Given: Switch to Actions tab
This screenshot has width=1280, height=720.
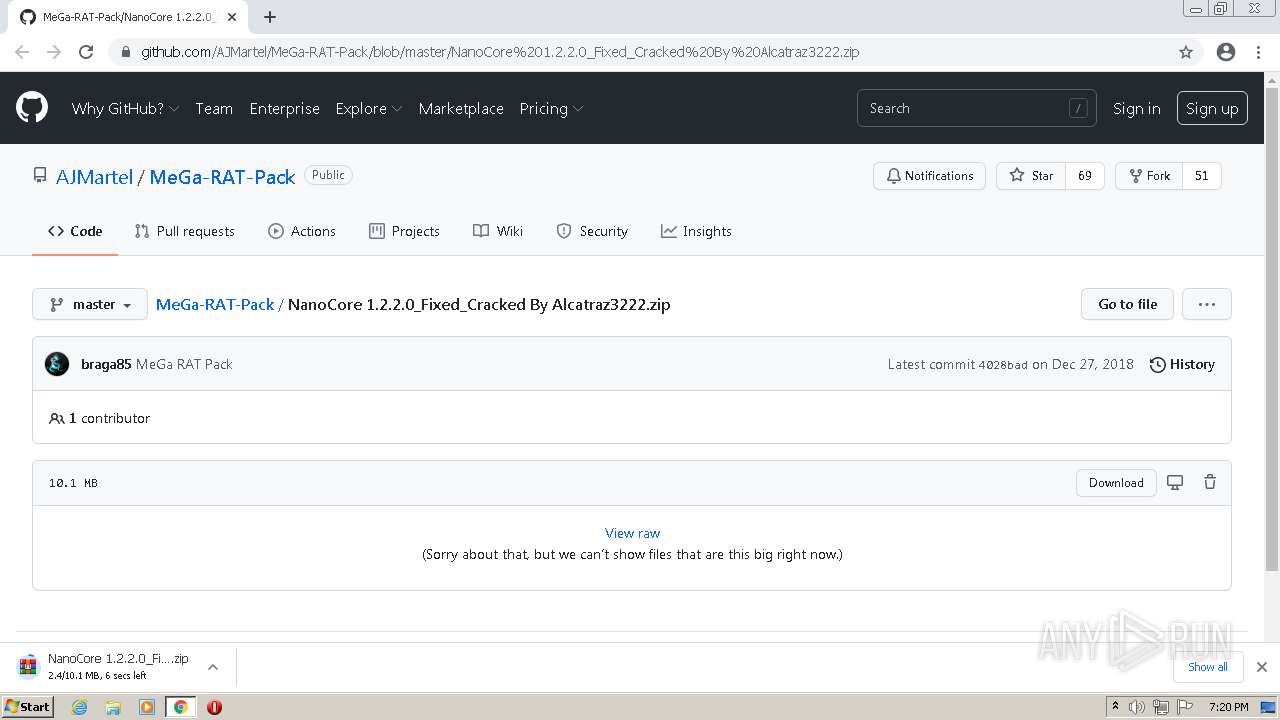Looking at the screenshot, I should click(x=302, y=231).
